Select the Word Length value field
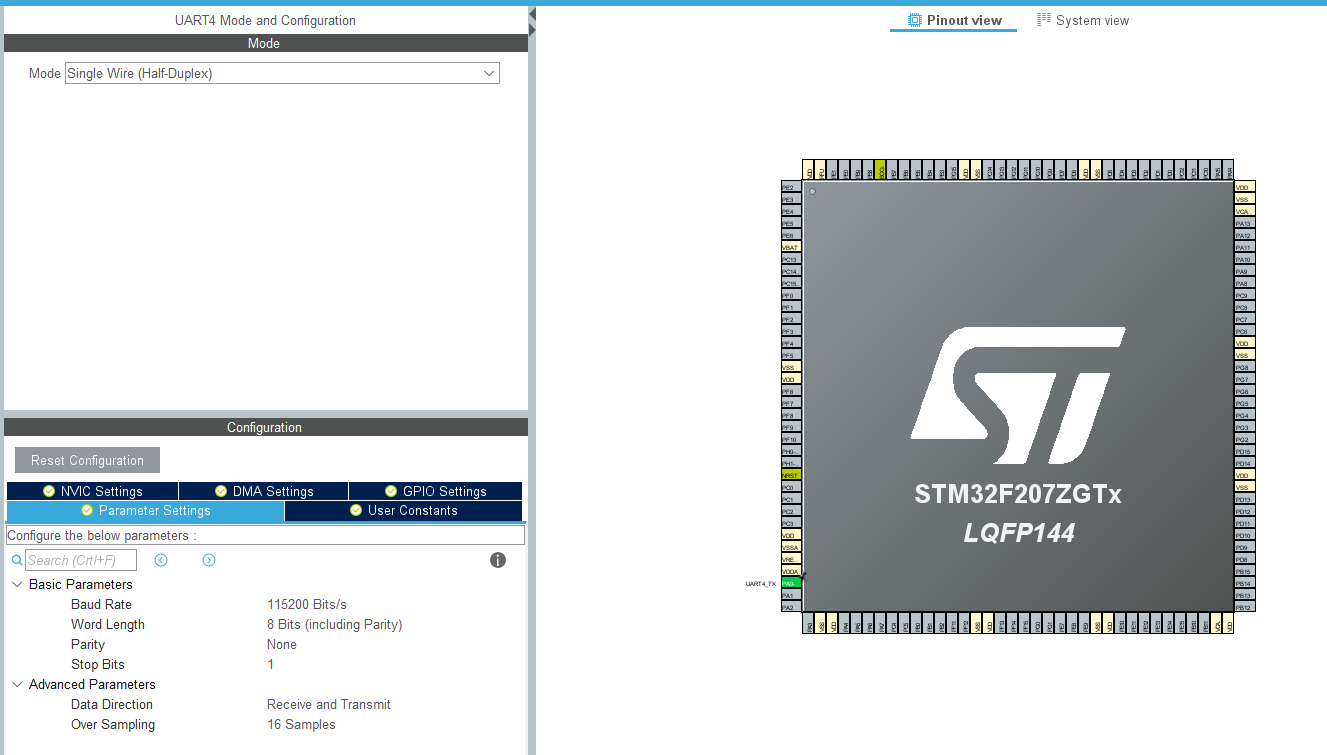 334,624
